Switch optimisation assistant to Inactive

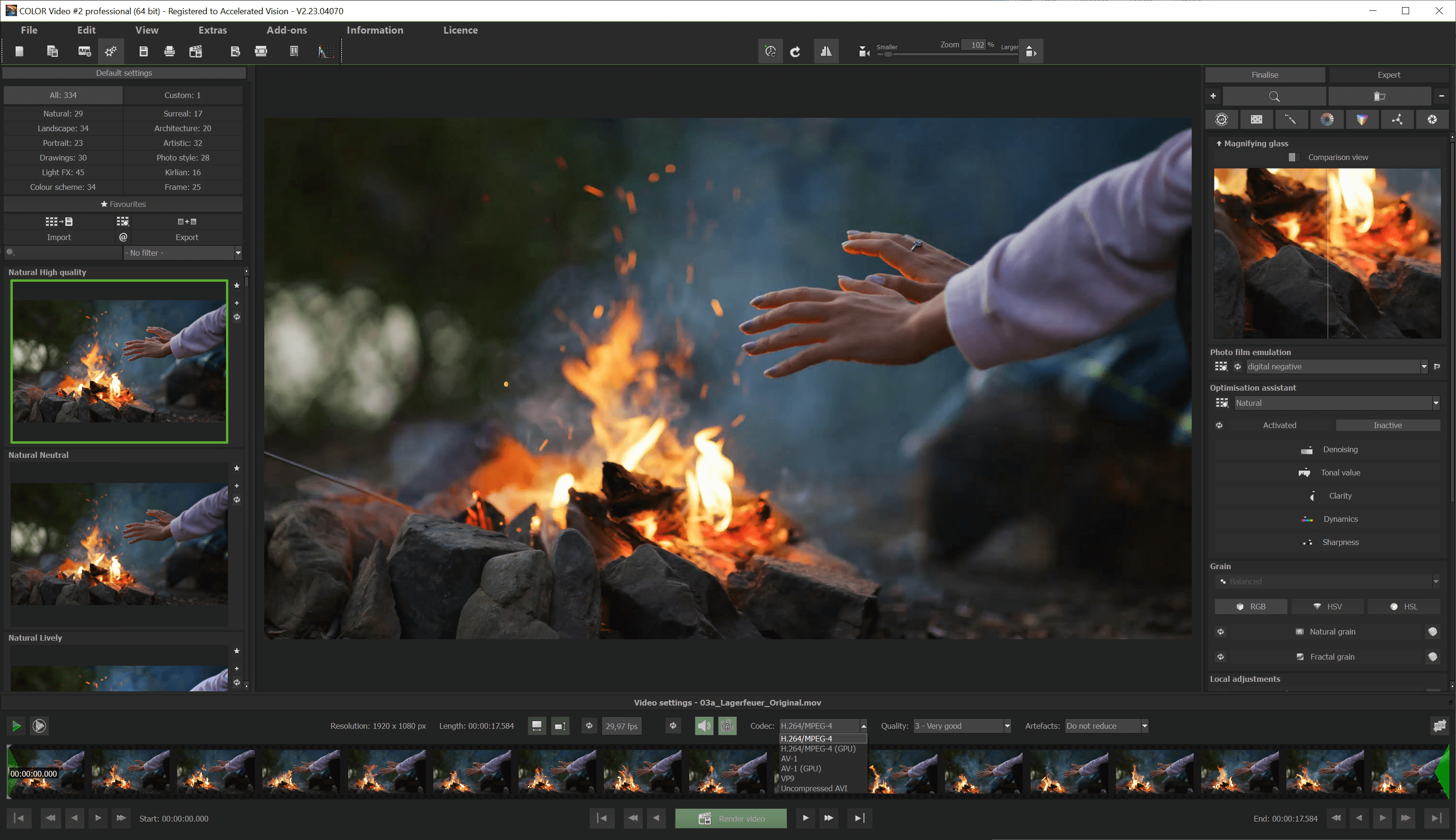pos(1387,425)
